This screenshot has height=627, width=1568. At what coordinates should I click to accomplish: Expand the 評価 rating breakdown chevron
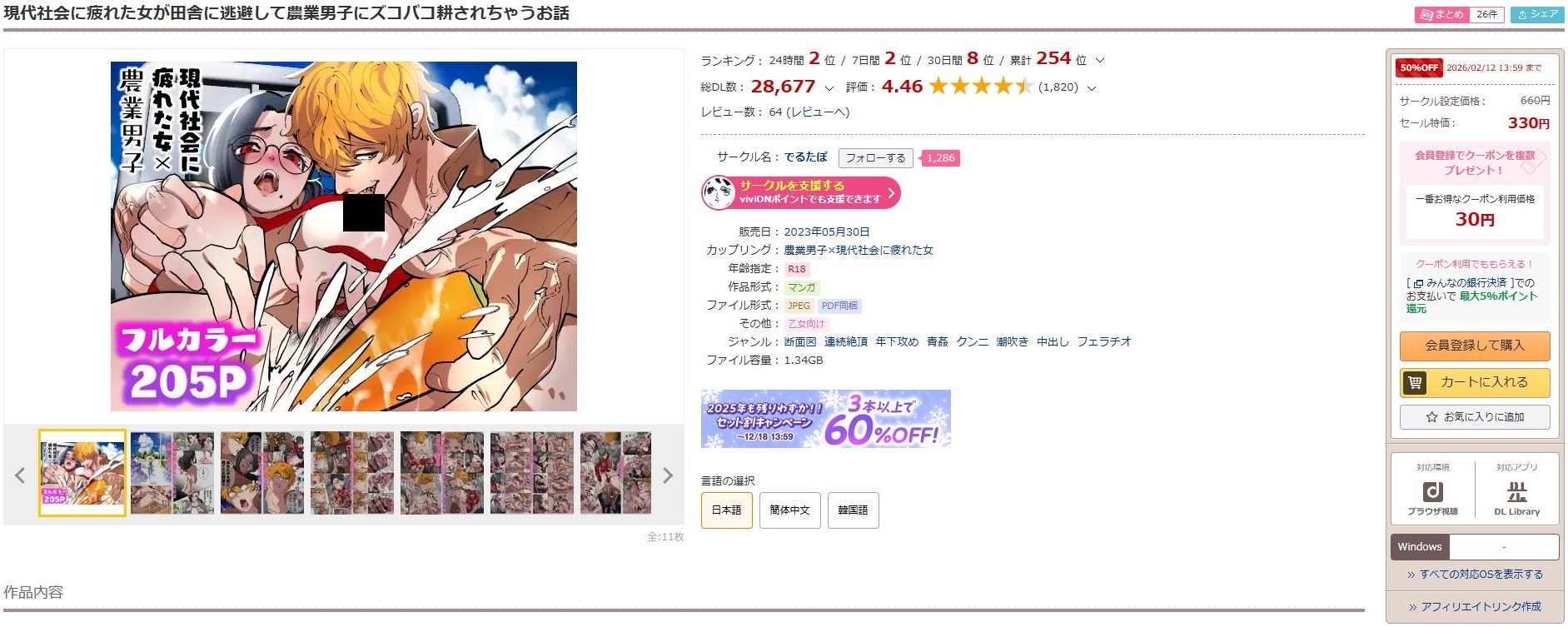pyautogui.click(x=1092, y=87)
